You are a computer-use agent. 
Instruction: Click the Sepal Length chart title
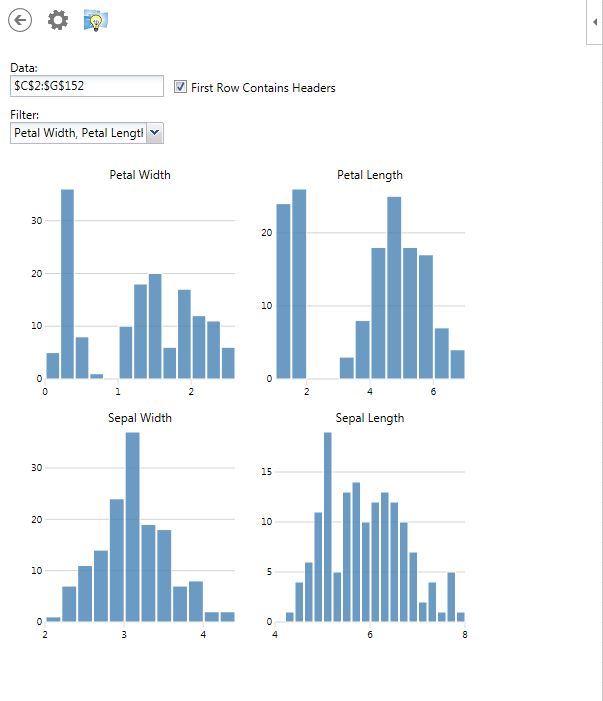point(370,418)
